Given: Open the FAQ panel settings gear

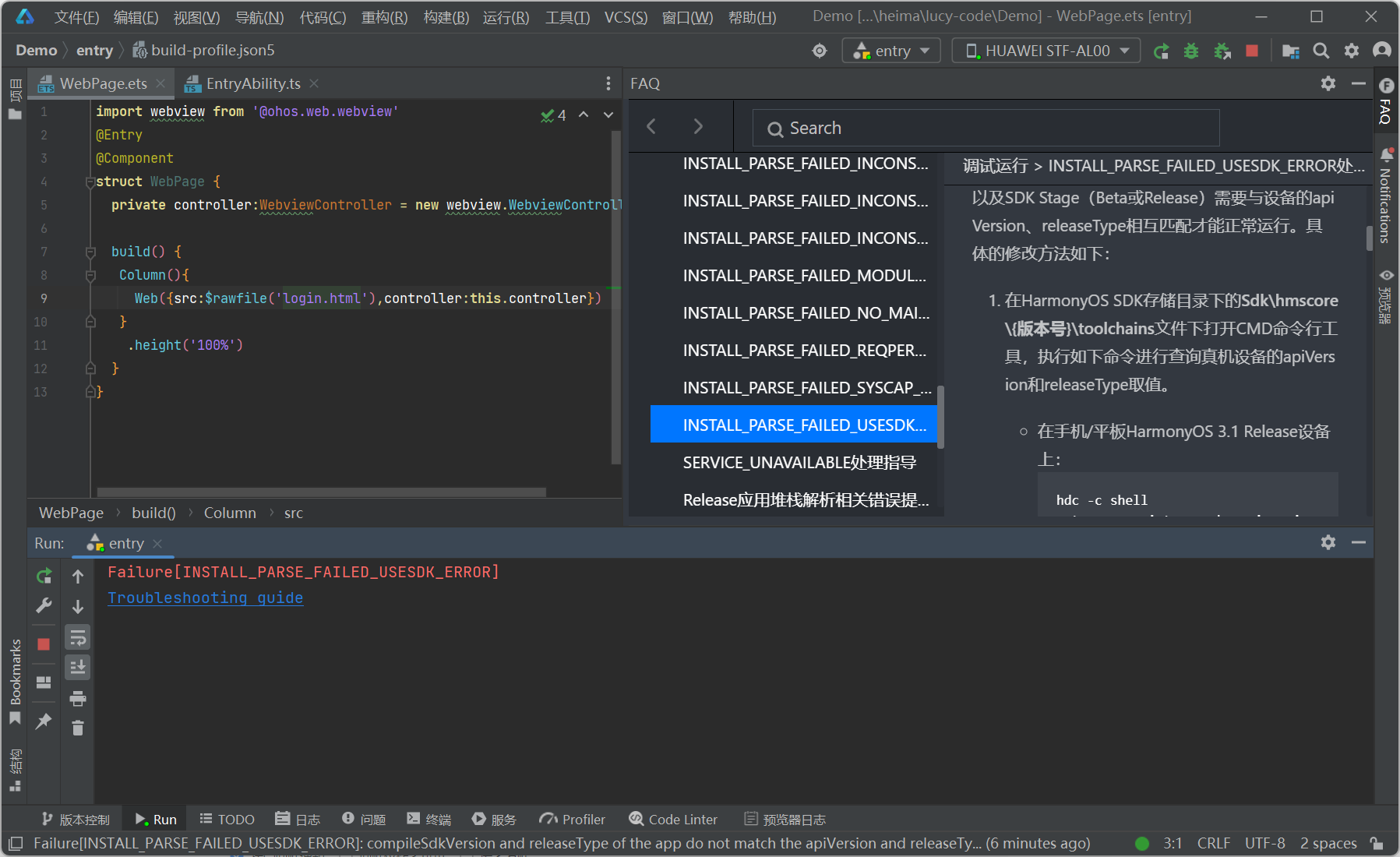Looking at the screenshot, I should pos(1328,83).
